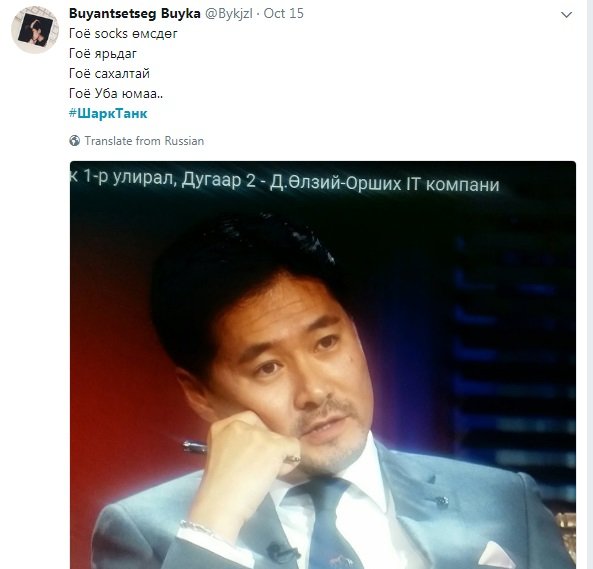Open Buyantsetseg Buyka's profile avatar
This screenshot has width=593, height=569.
[35, 30]
